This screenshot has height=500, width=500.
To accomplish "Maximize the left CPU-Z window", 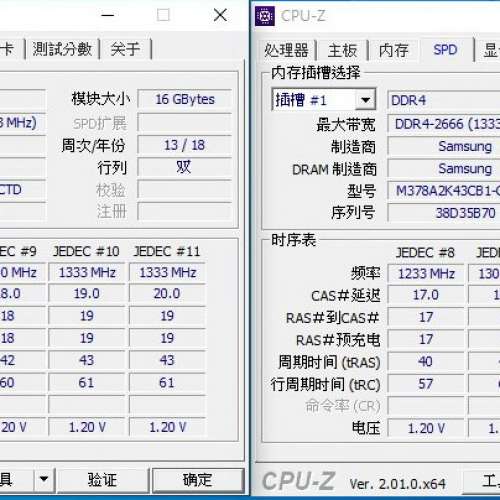I will click(x=163, y=15).
